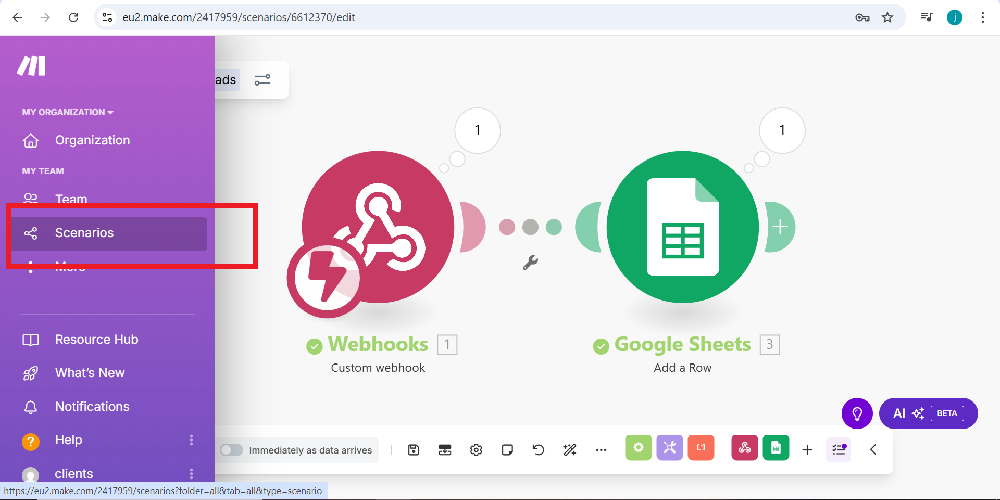Click the Webhooks favorite in toolbar
The height and width of the screenshot is (500, 1000).
[744, 448]
